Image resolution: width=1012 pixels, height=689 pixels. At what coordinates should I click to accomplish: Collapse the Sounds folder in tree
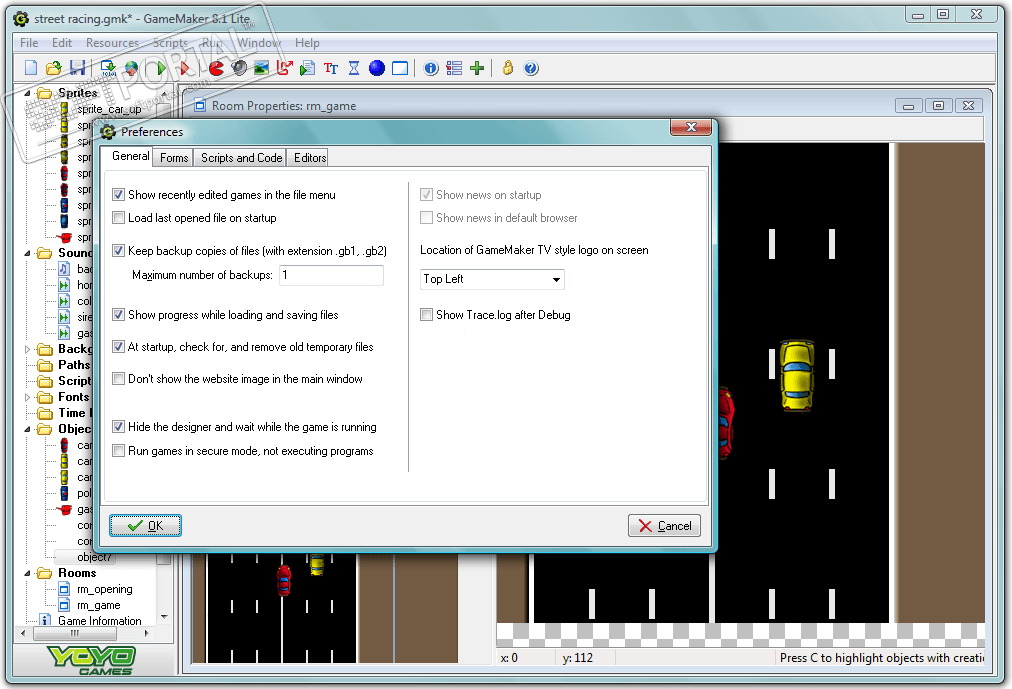pos(28,253)
